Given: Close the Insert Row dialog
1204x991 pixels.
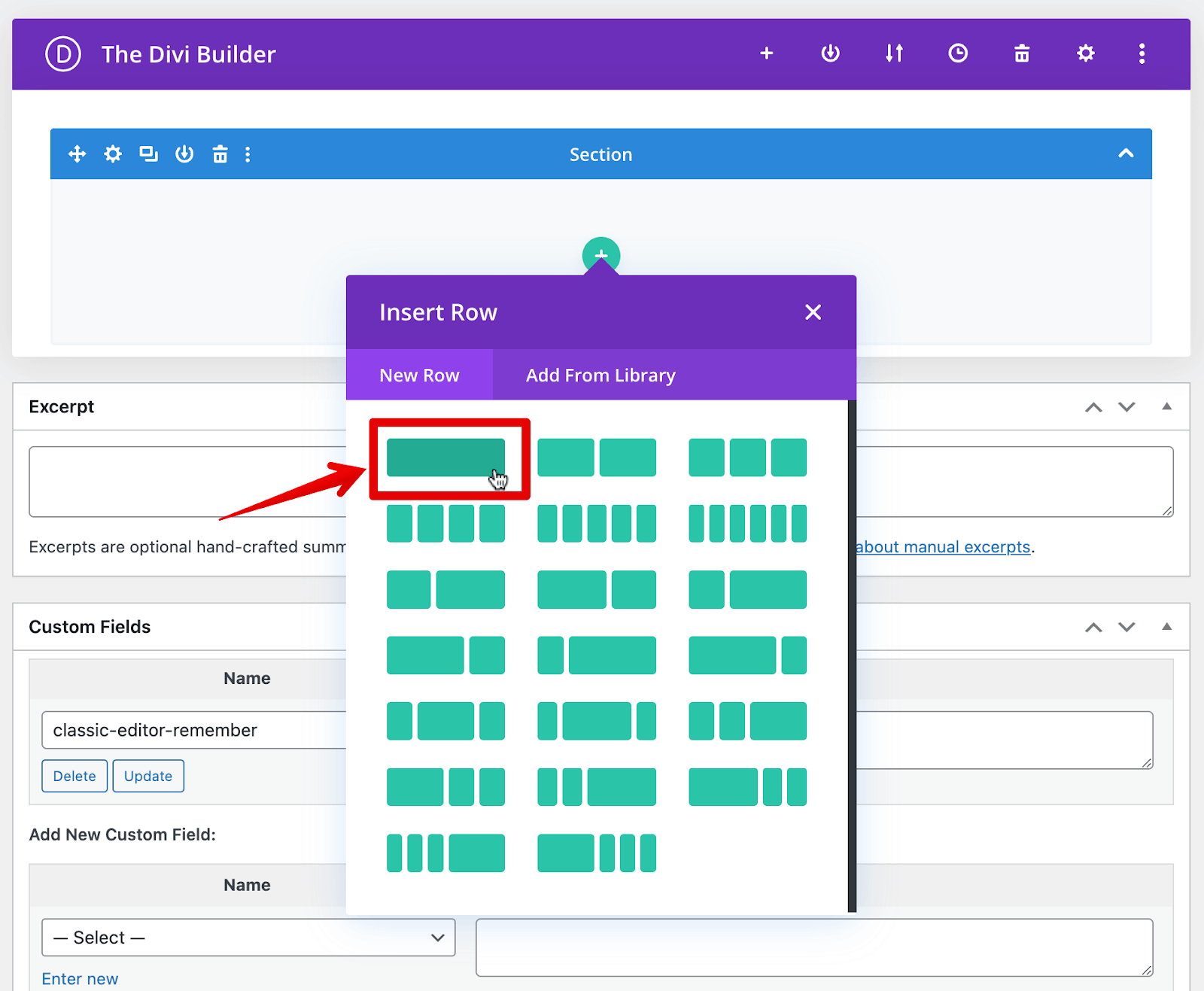Looking at the screenshot, I should [x=813, y=312].
